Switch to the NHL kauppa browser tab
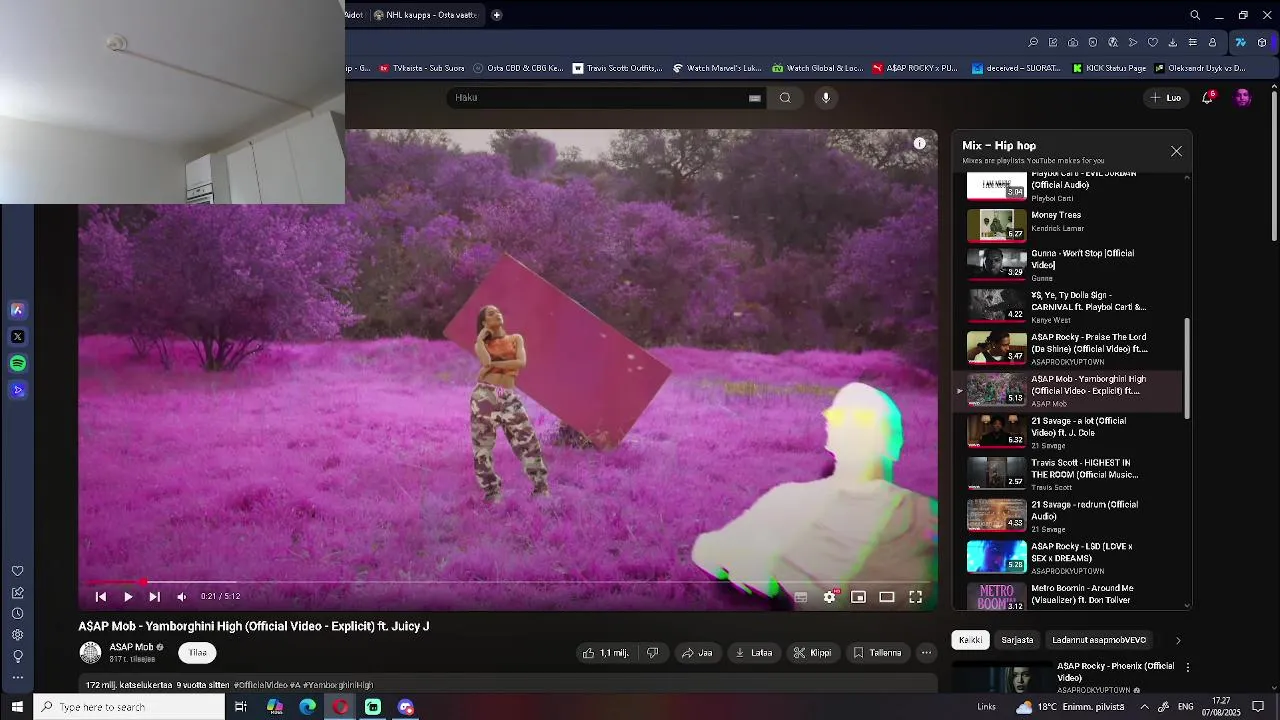This screenshot has height=720, width=1280. tap(426, 15)
